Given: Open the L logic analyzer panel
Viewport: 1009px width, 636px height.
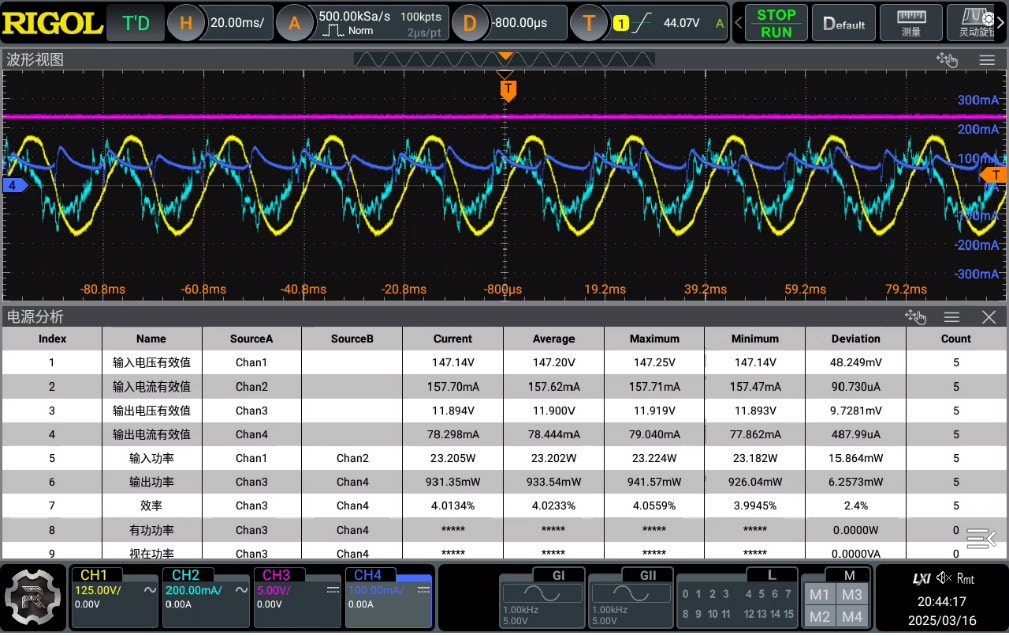Looking at the screenshot, I should point(737,598).
